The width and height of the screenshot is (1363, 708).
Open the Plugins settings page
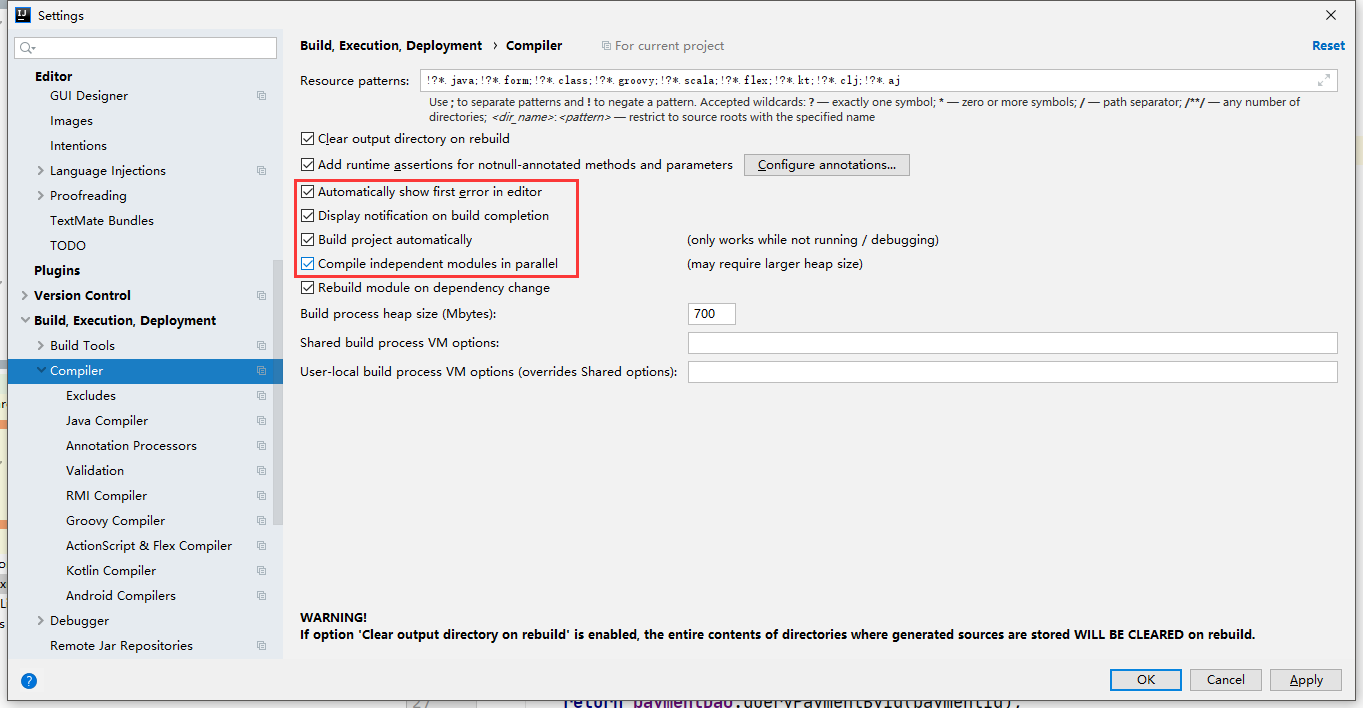coord(57,271)
